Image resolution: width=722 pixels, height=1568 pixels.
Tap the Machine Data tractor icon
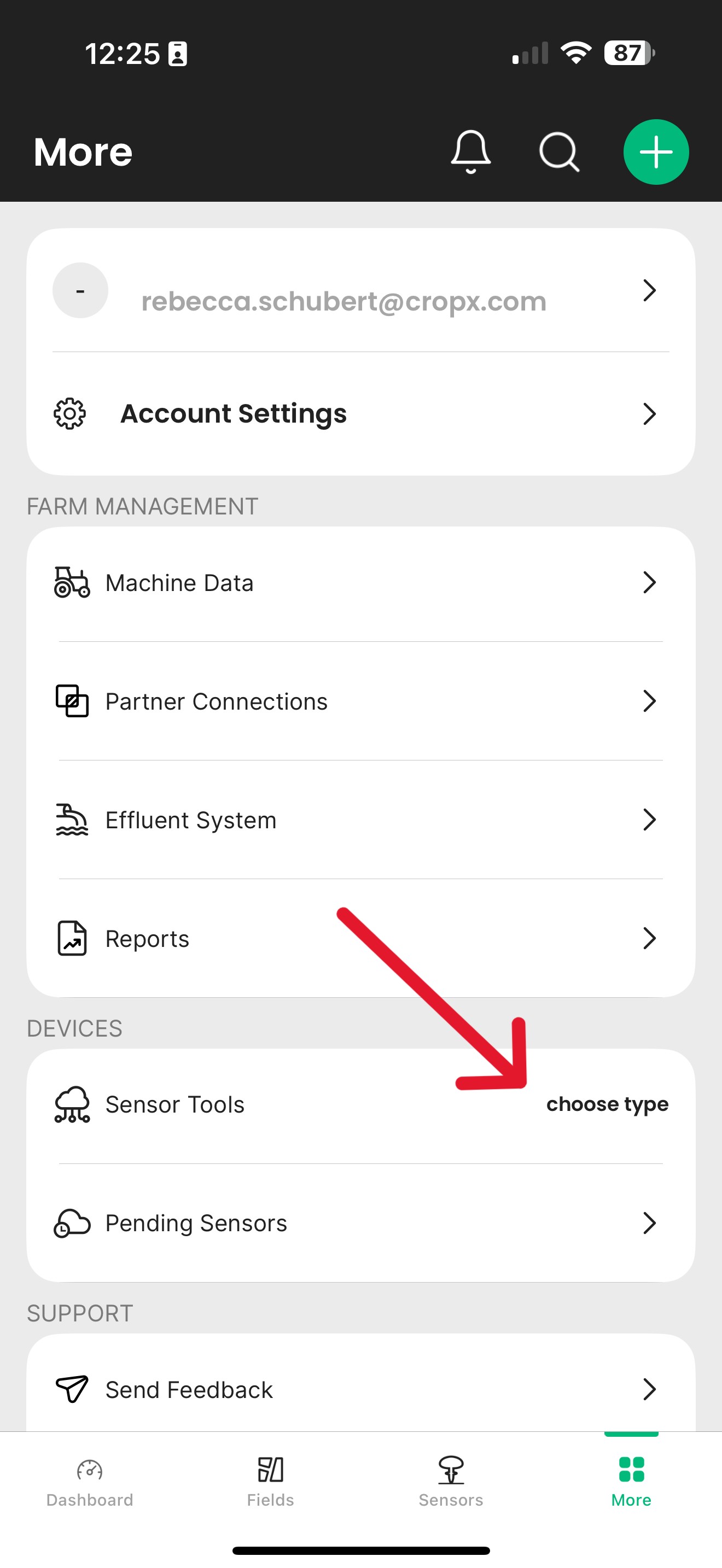[72, 582]
